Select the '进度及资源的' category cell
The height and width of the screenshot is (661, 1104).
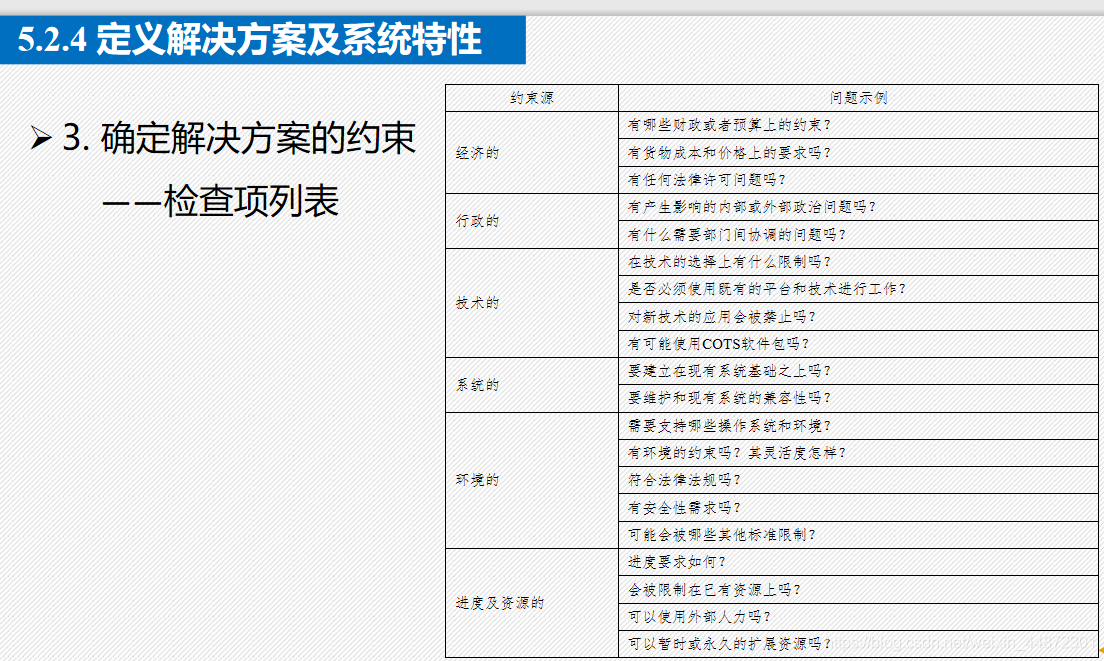tap(532, 603)
